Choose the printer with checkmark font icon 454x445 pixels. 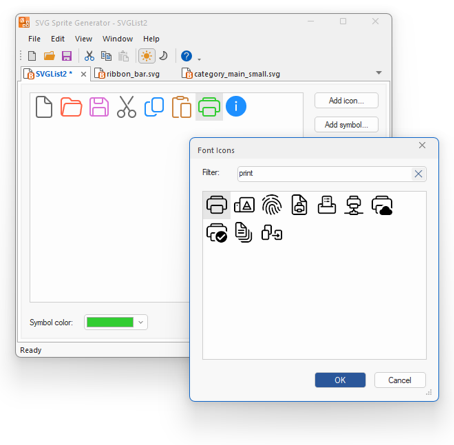(x=217, y=233)
